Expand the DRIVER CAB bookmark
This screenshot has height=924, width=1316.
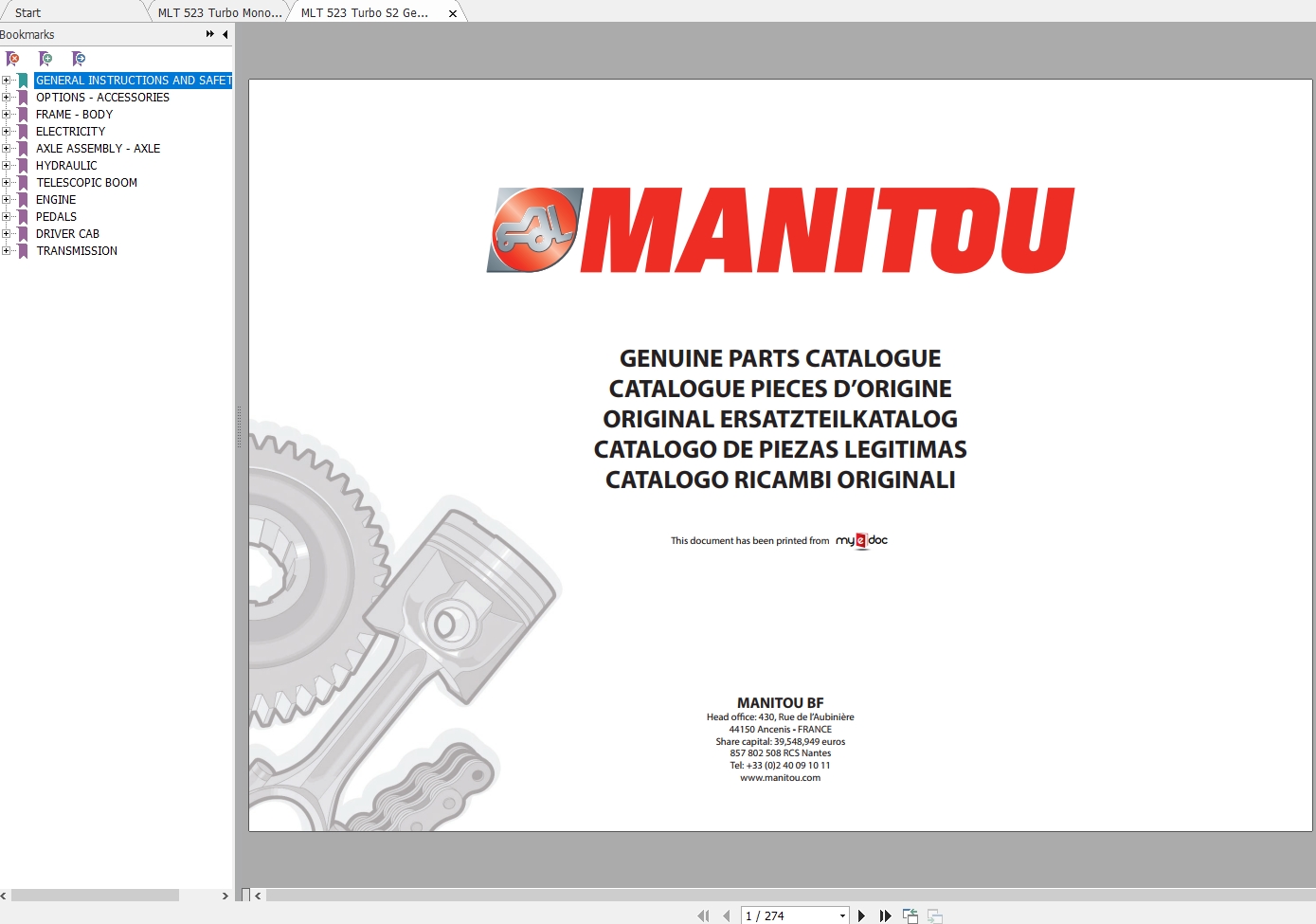point(6,234)
